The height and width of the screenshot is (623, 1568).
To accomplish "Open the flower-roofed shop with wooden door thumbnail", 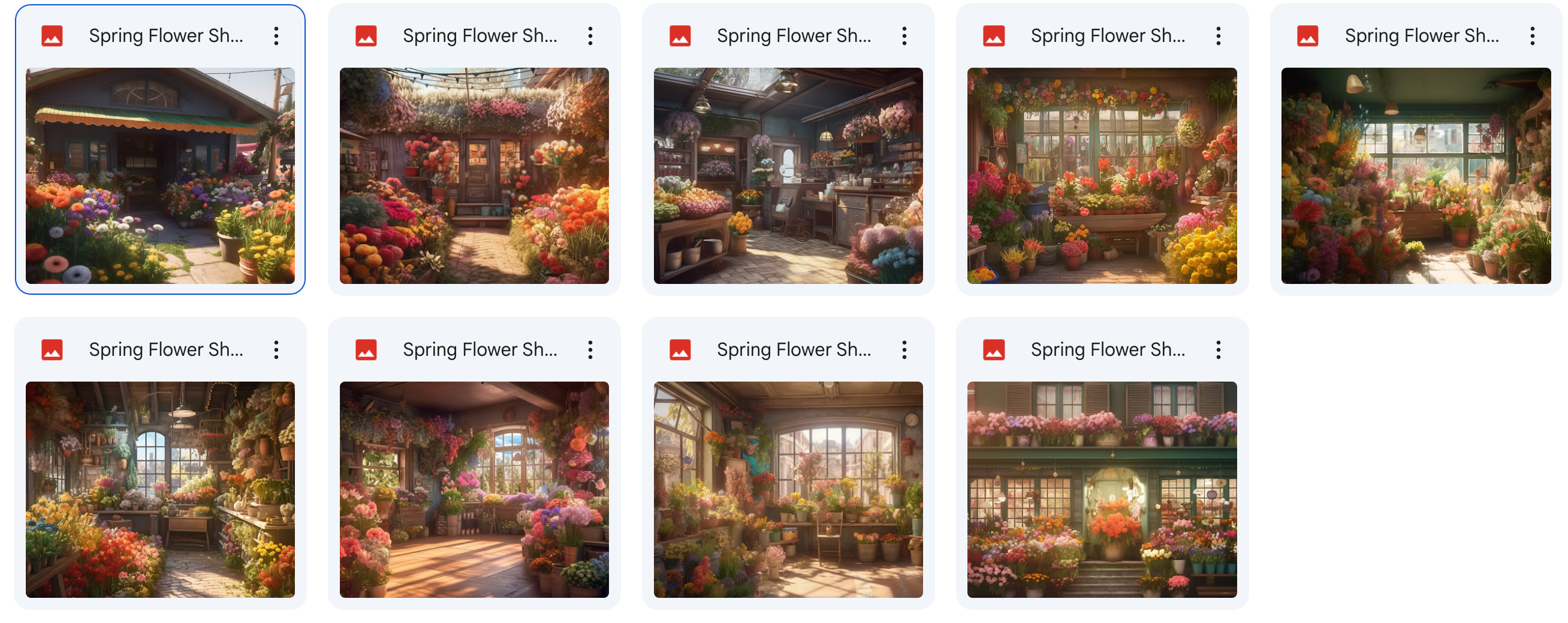I will click(x=474, y=176).
